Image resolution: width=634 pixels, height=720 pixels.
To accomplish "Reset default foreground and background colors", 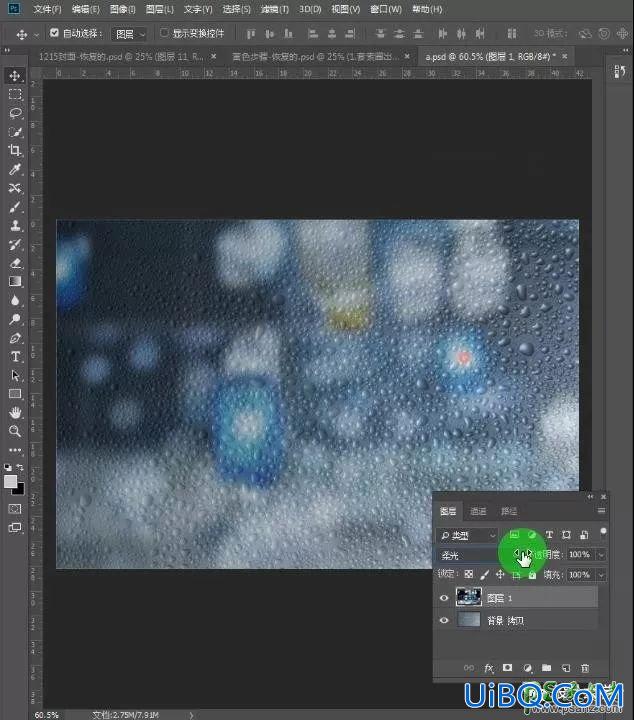I will (x=8, y=467).
